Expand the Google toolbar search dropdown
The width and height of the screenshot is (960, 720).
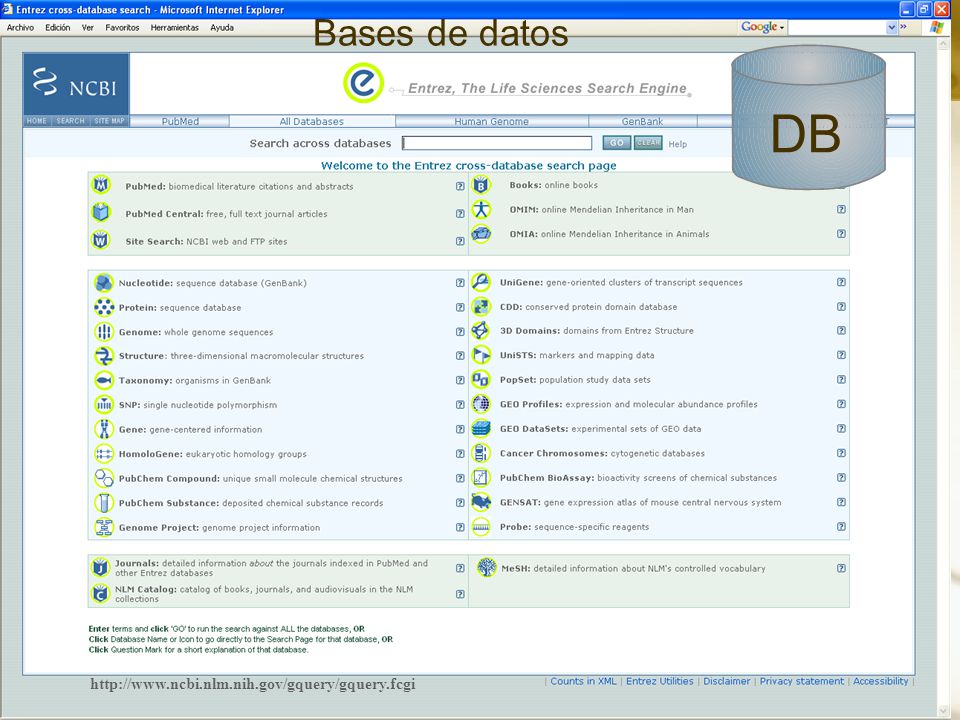pos(891,27)
